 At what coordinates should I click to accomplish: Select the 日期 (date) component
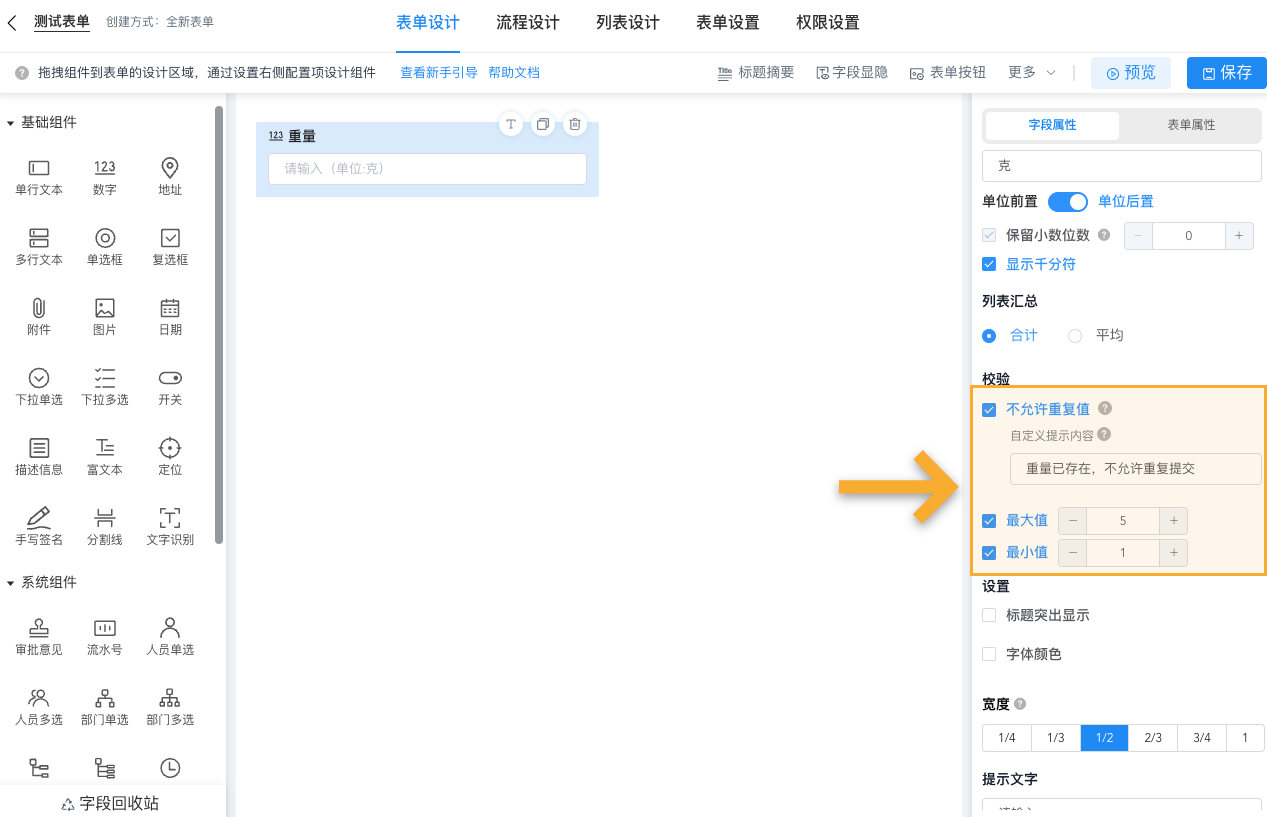tap(169, 316)
